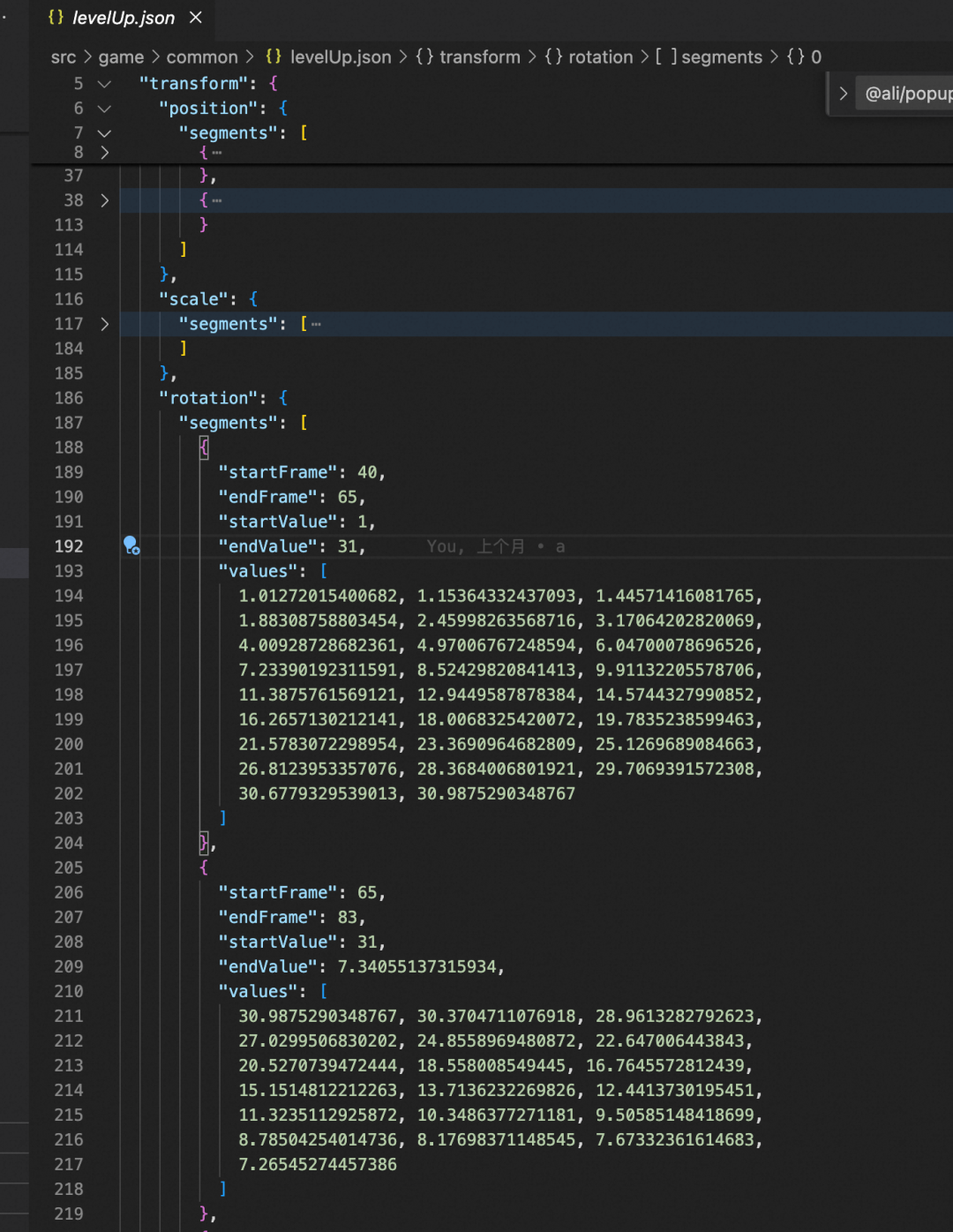Click the segments breadcrumb symbol
The width and height of the screenshot is (953, 1232).
click(721, 57)
